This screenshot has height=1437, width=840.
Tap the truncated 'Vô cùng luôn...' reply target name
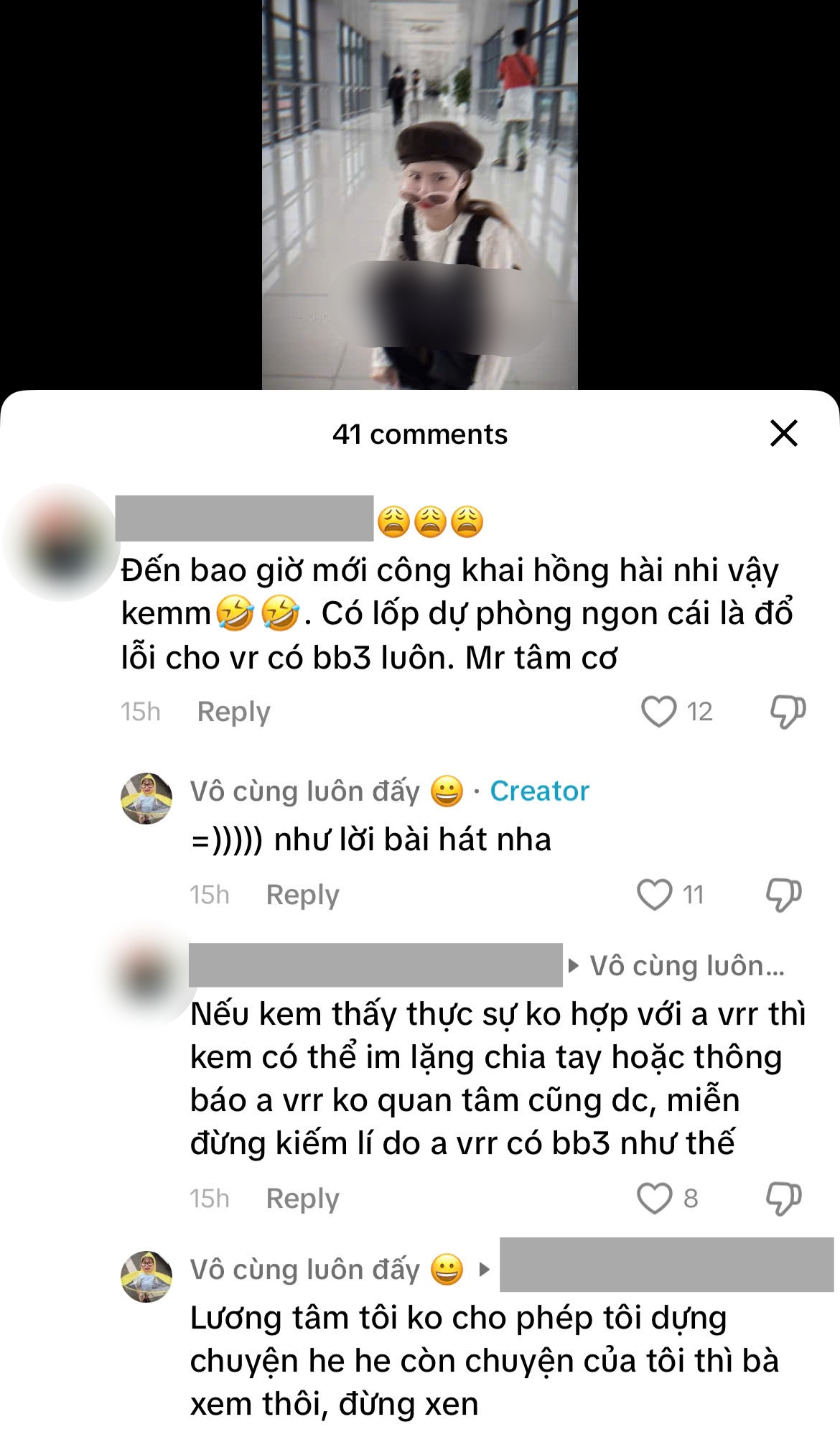pyautogui.click(x=687, y=966)
